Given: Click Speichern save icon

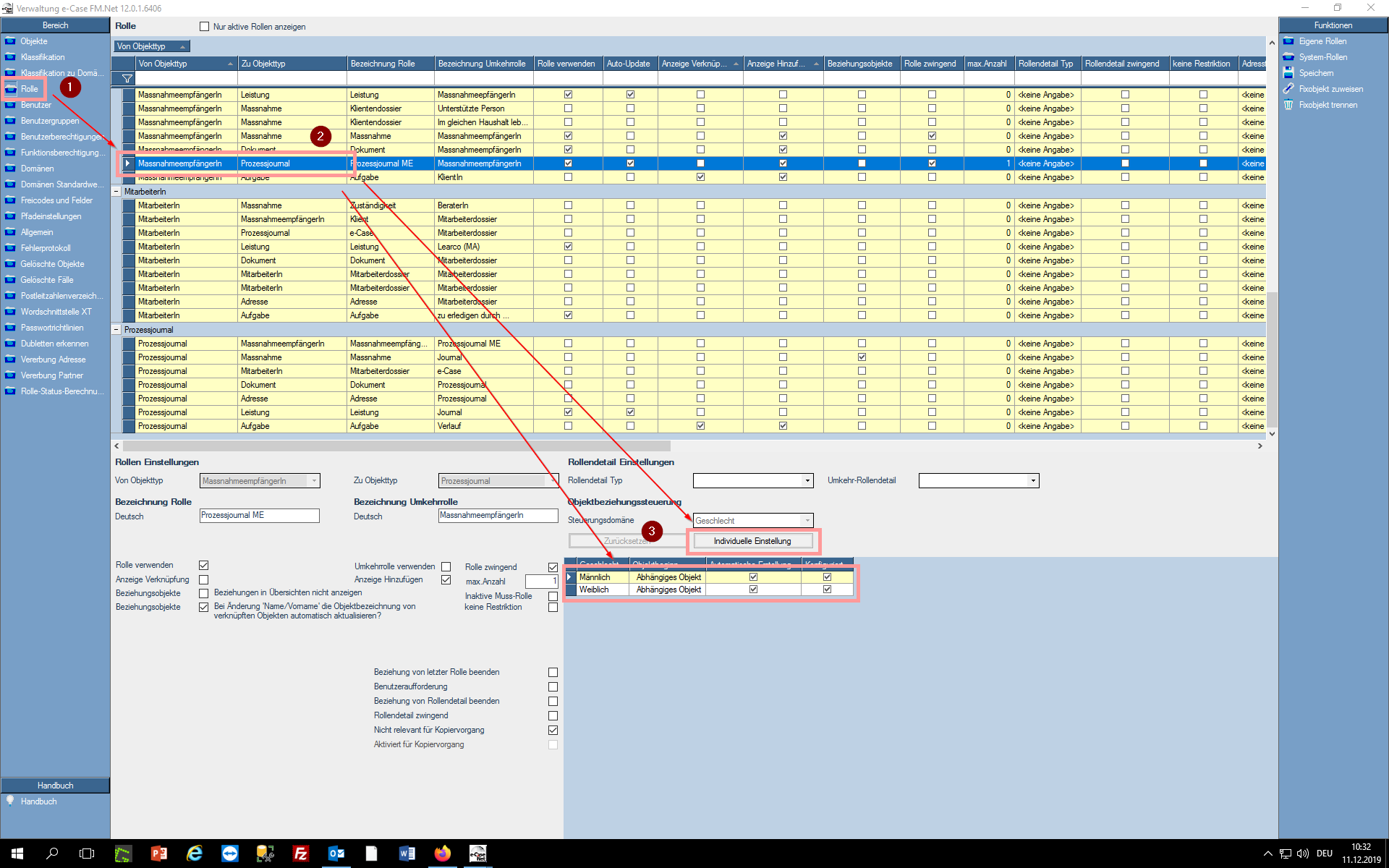Looking at the screenshot, I should [1288, 73].
